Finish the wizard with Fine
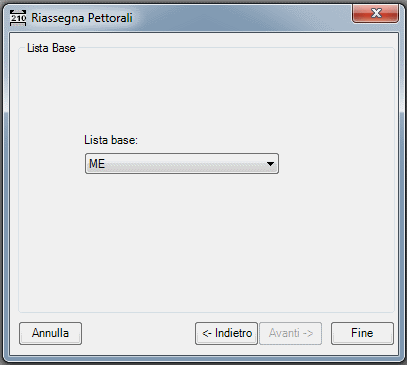407x365 pixels. [362, 333]
